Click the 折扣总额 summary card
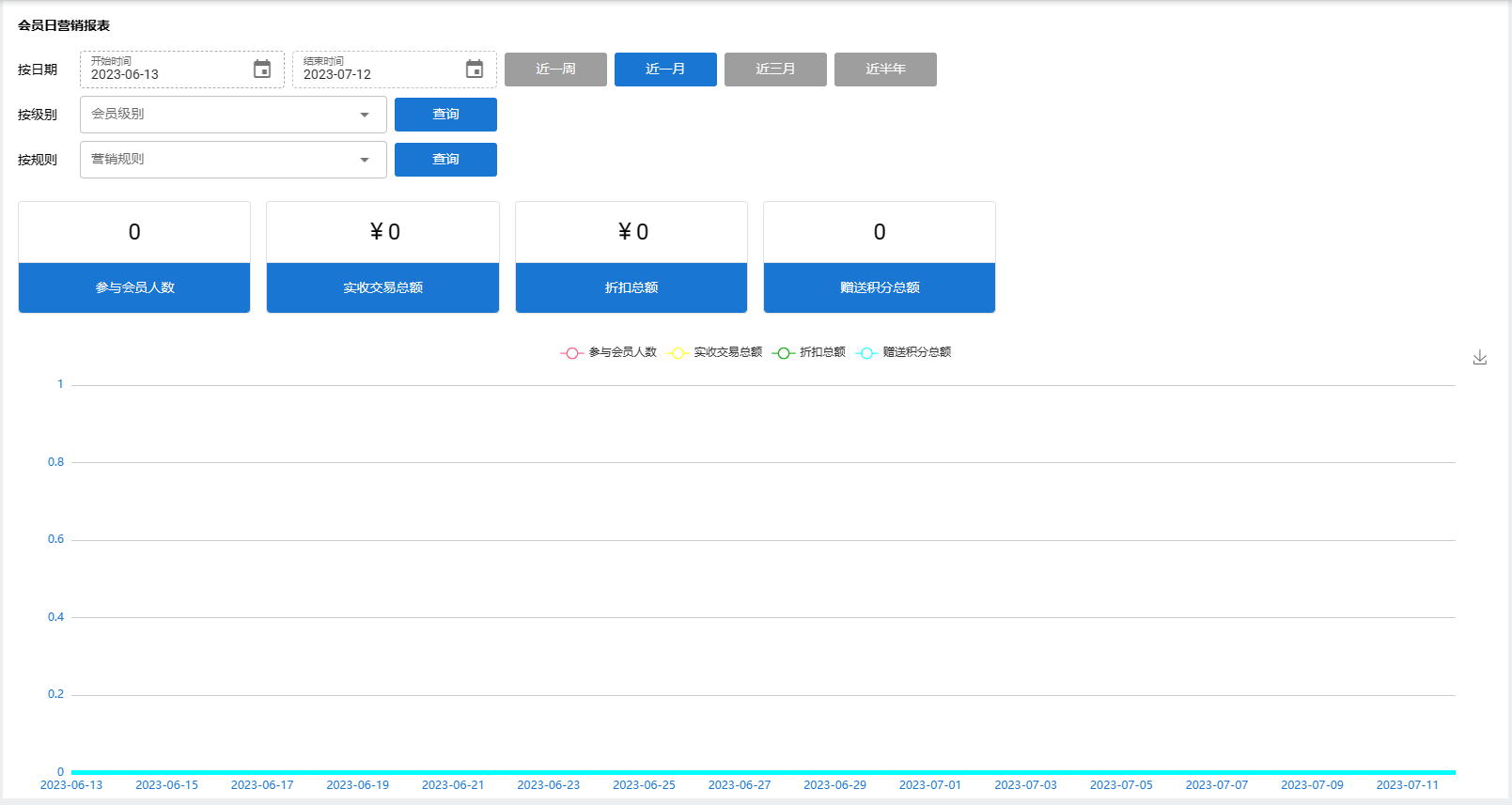This screenshot has width=1512, height=805. (x=631, y=257)
